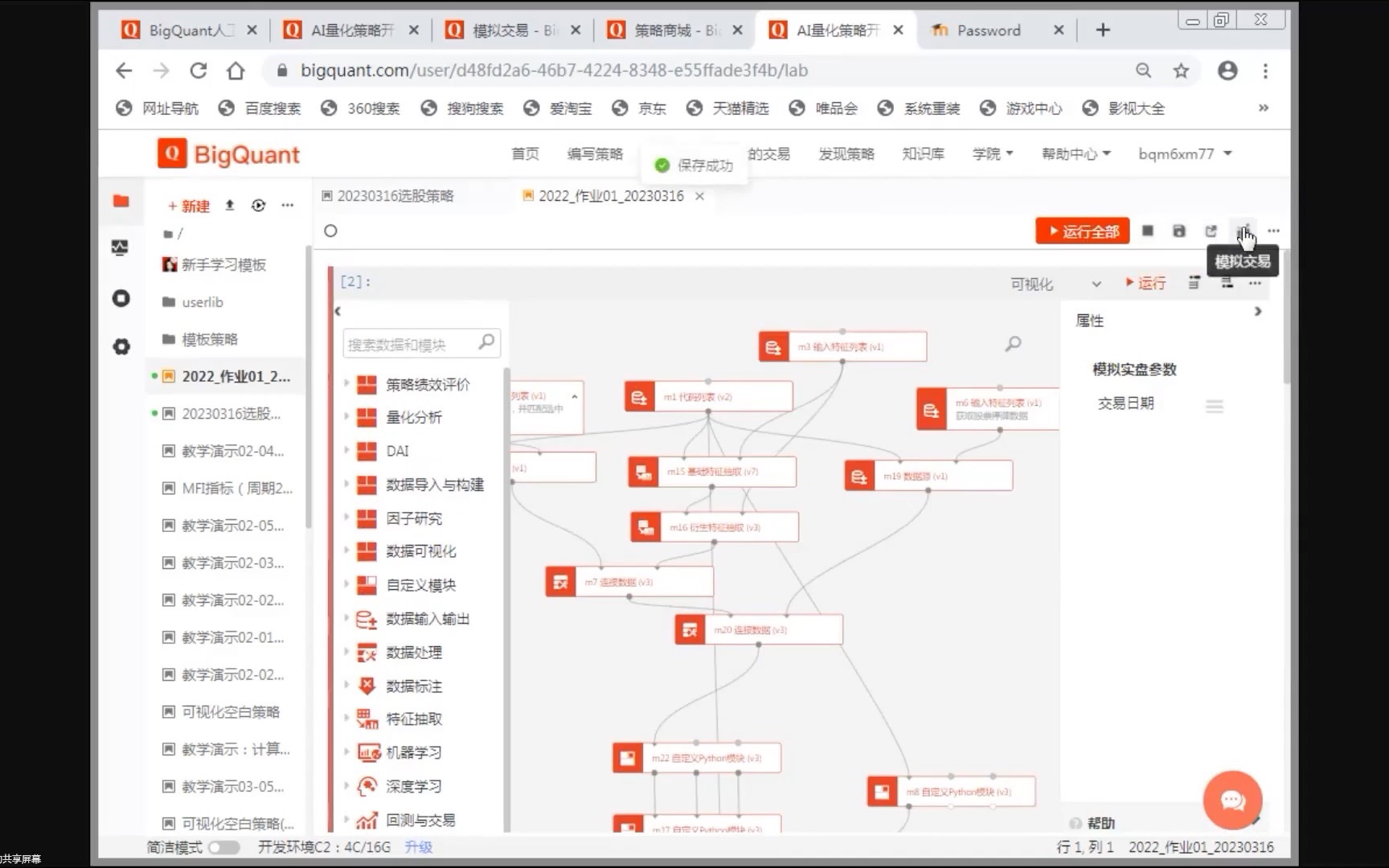Open the settings gear sidebar icon

click(121, 346)
